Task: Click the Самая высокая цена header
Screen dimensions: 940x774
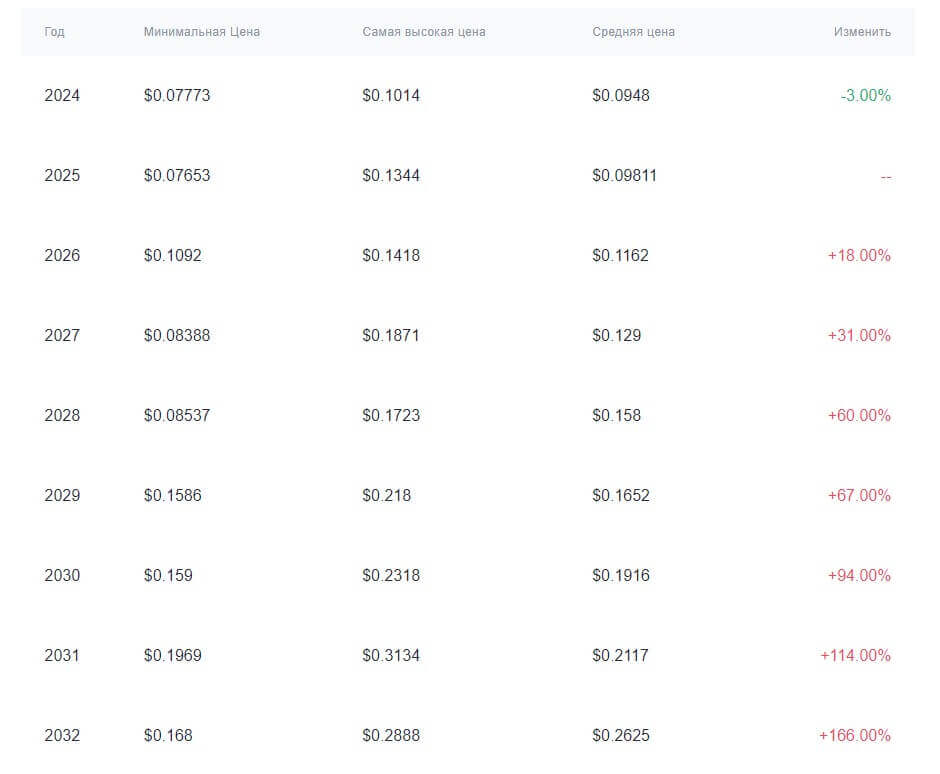Action: 424,32
